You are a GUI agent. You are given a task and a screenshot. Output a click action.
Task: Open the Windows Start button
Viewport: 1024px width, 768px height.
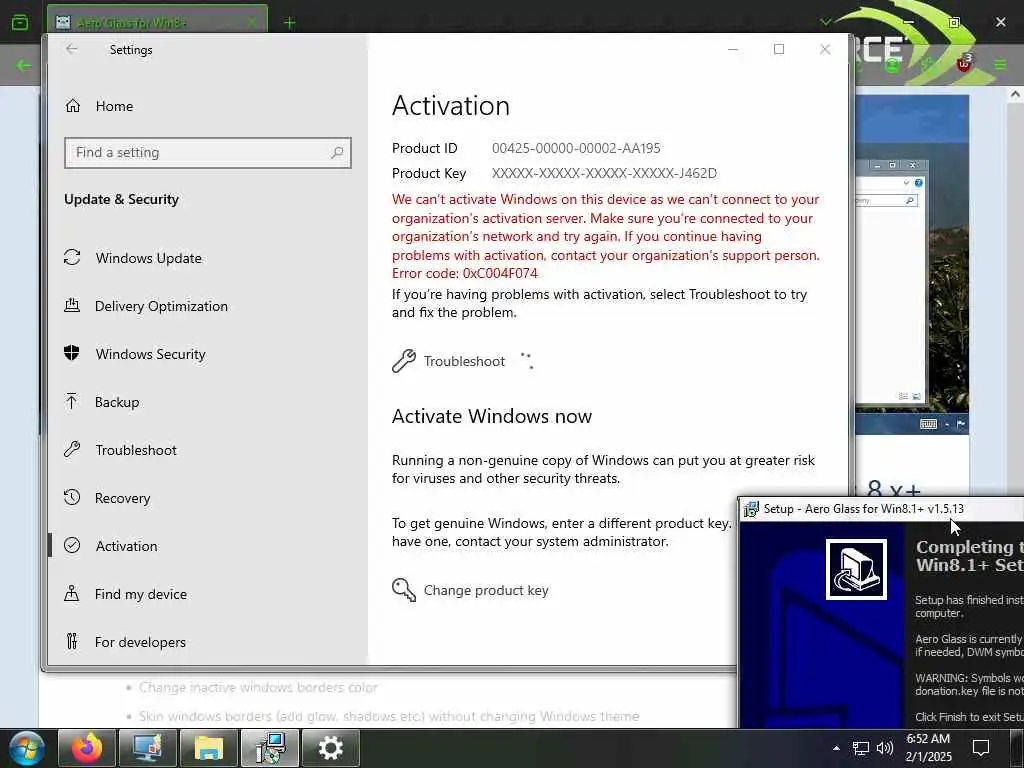coord(26,748)
